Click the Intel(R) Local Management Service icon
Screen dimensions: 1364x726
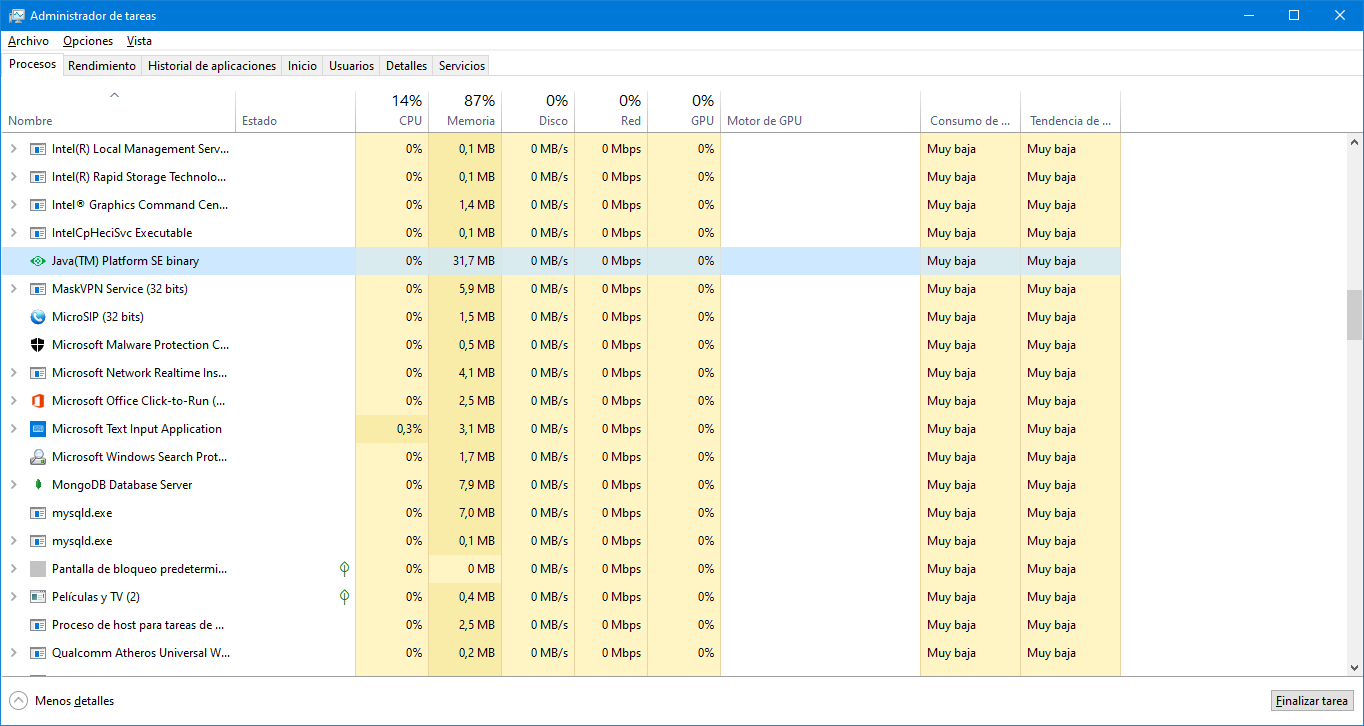tap(38, 149)
